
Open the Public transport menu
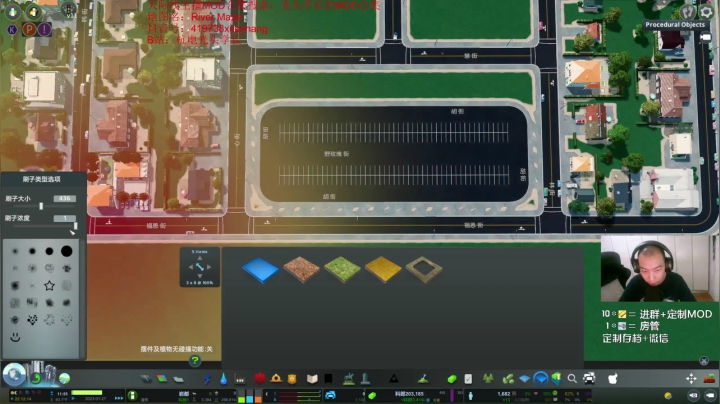(x=328, y=379)
